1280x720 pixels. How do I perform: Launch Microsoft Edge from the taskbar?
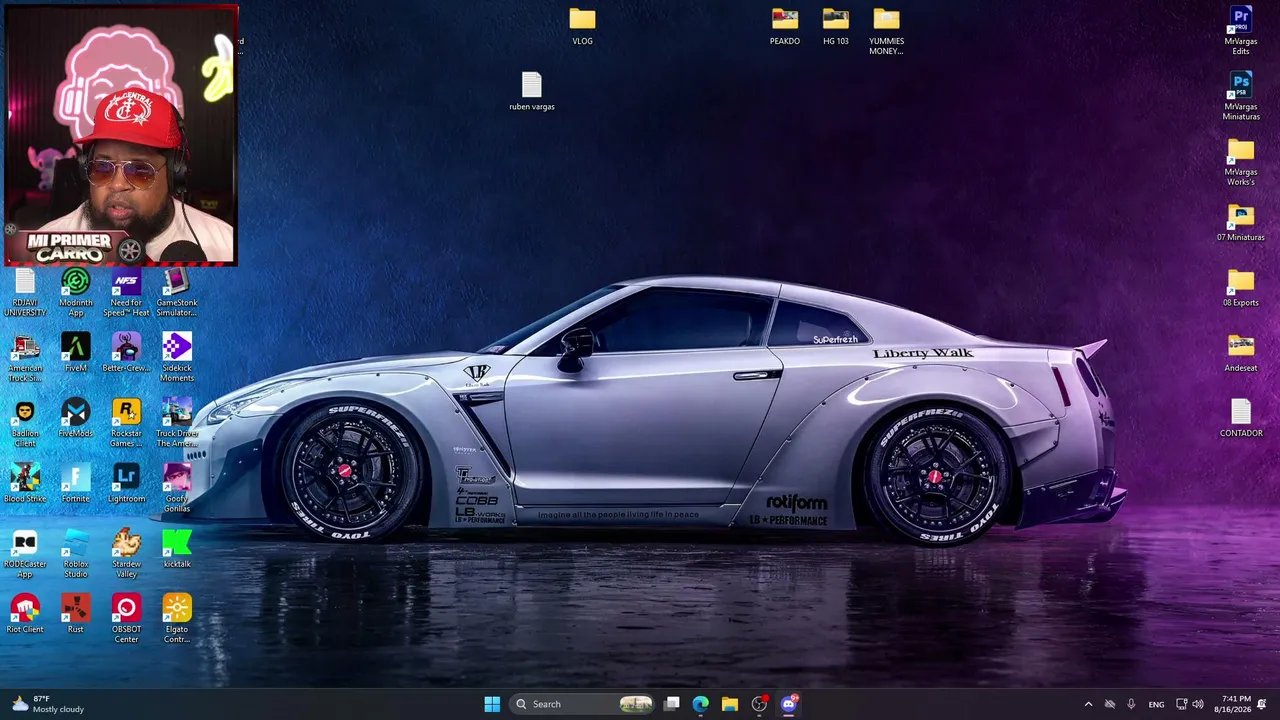701,704
